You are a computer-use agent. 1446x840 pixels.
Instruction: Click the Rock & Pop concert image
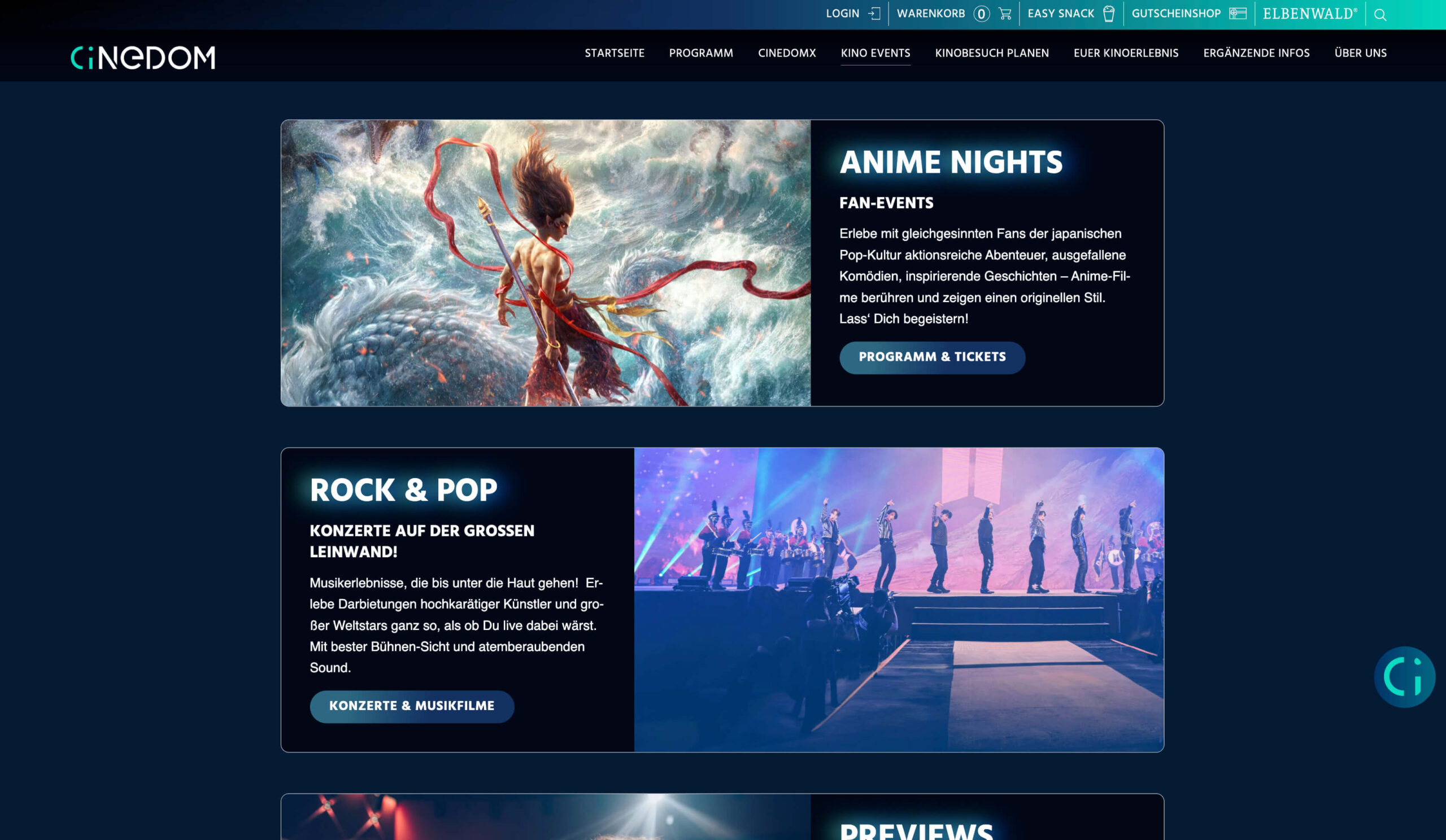coord(899,599)
